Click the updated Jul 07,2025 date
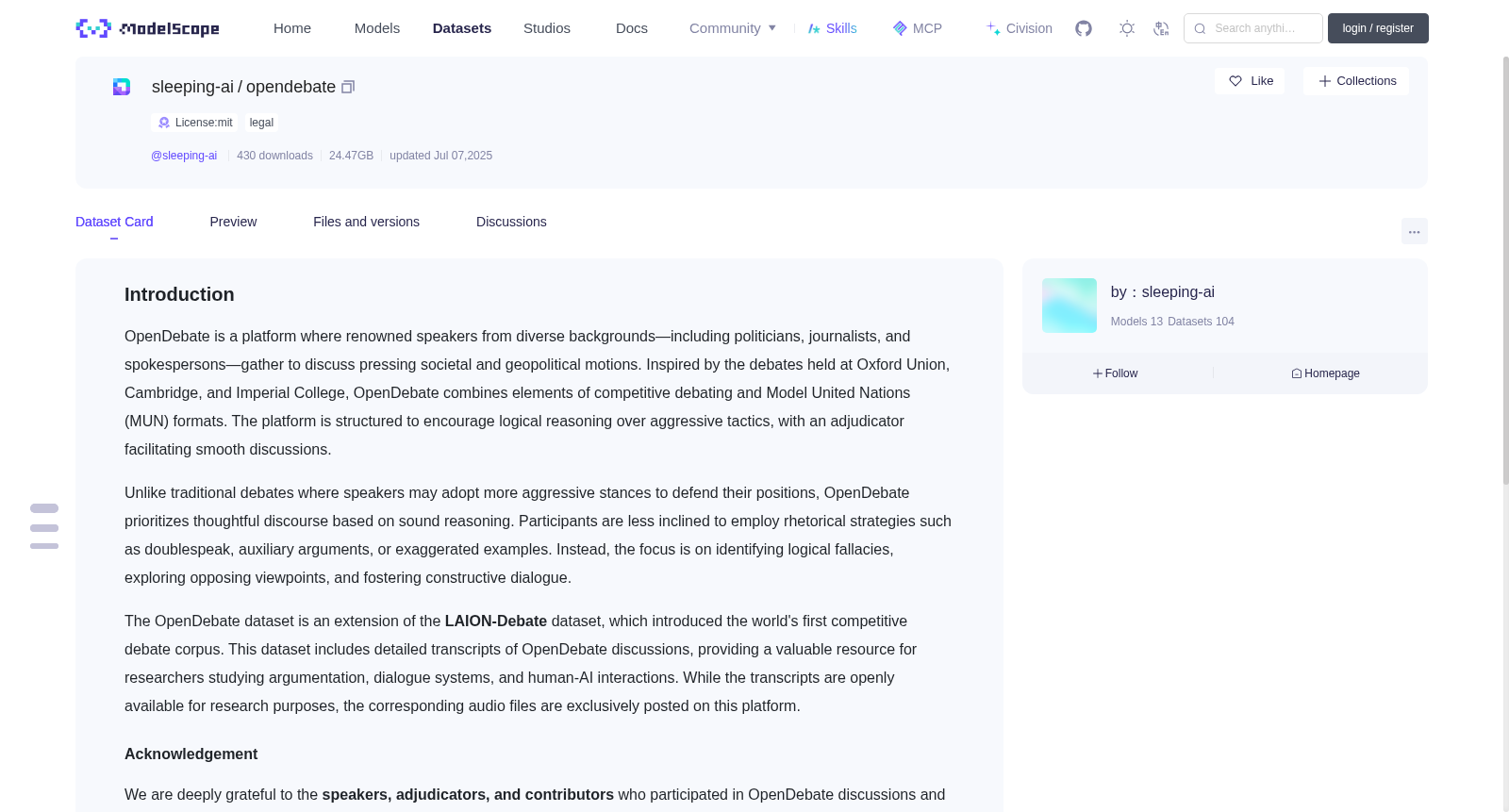Image resolution: width=1509 pixels, height=812 pixels. [x=440, y=156]
